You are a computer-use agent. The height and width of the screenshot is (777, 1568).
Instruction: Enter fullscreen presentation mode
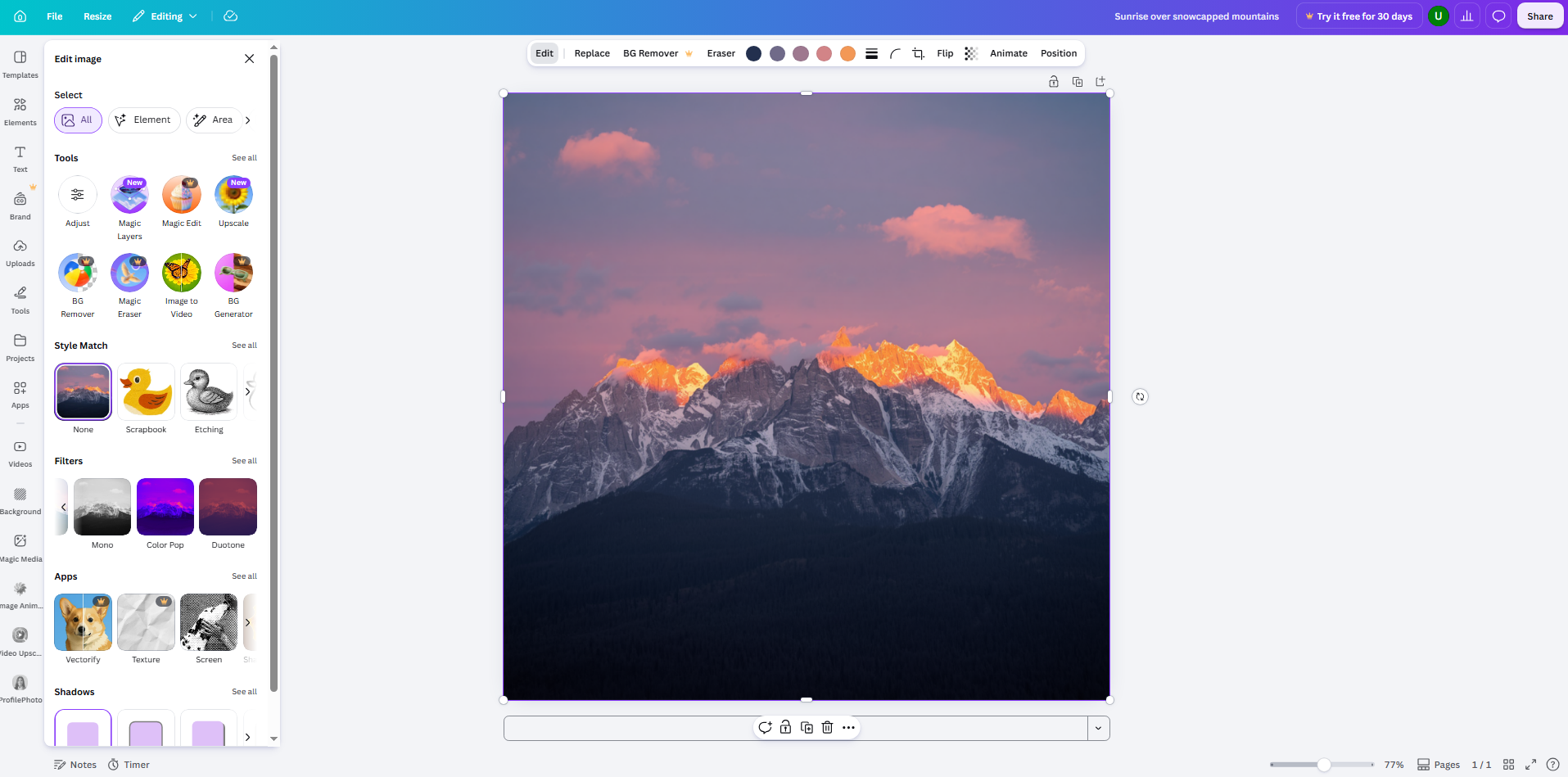[x=1530, y=765]
